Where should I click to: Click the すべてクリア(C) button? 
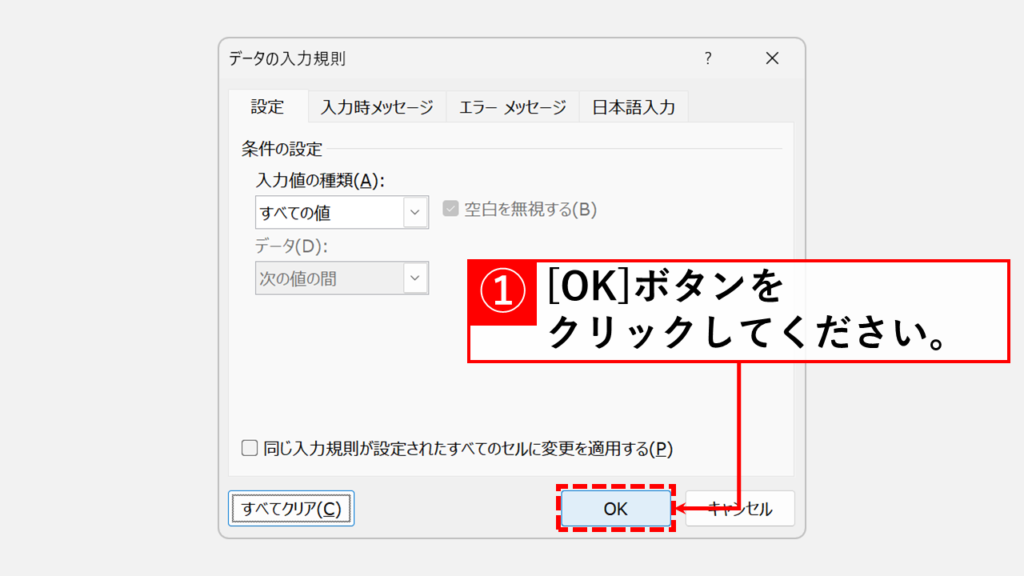291,508
